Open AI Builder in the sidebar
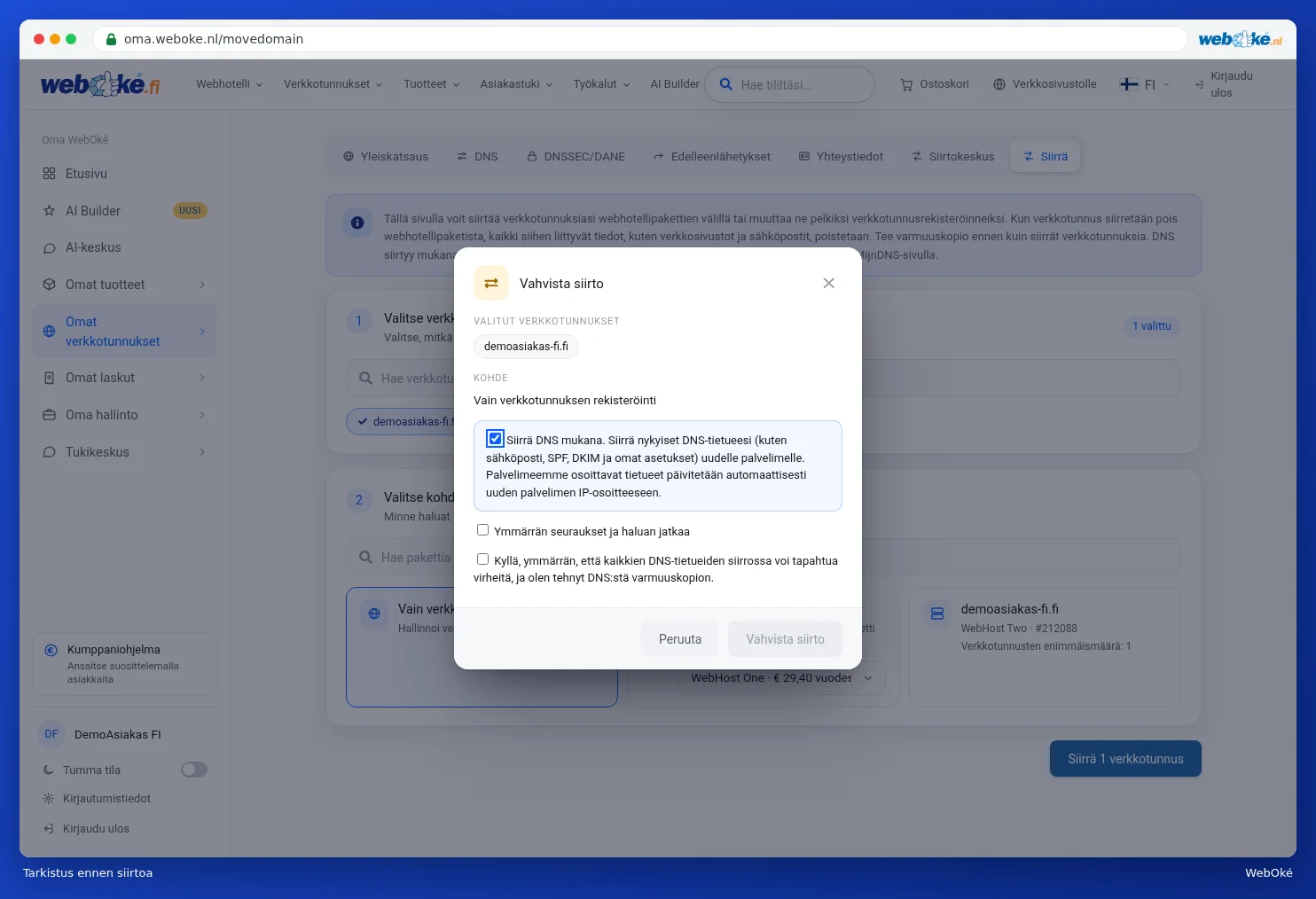This screenshot has width=1316, height=899. [124, 211]
